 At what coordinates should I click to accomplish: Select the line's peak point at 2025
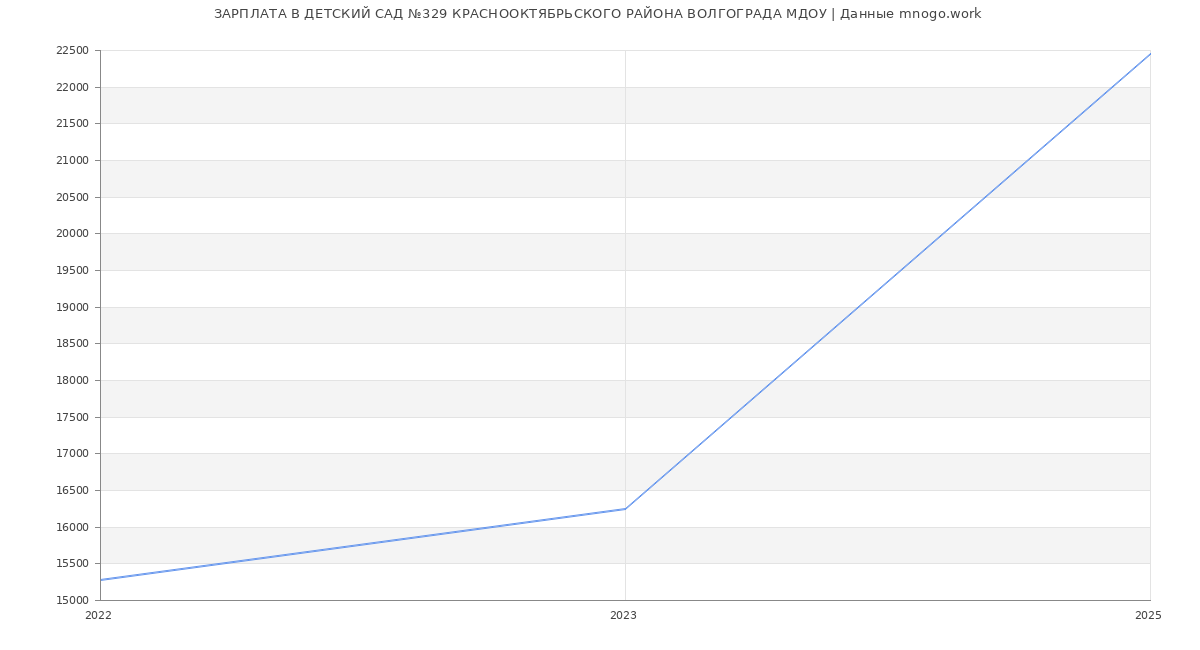[1150, 54]
